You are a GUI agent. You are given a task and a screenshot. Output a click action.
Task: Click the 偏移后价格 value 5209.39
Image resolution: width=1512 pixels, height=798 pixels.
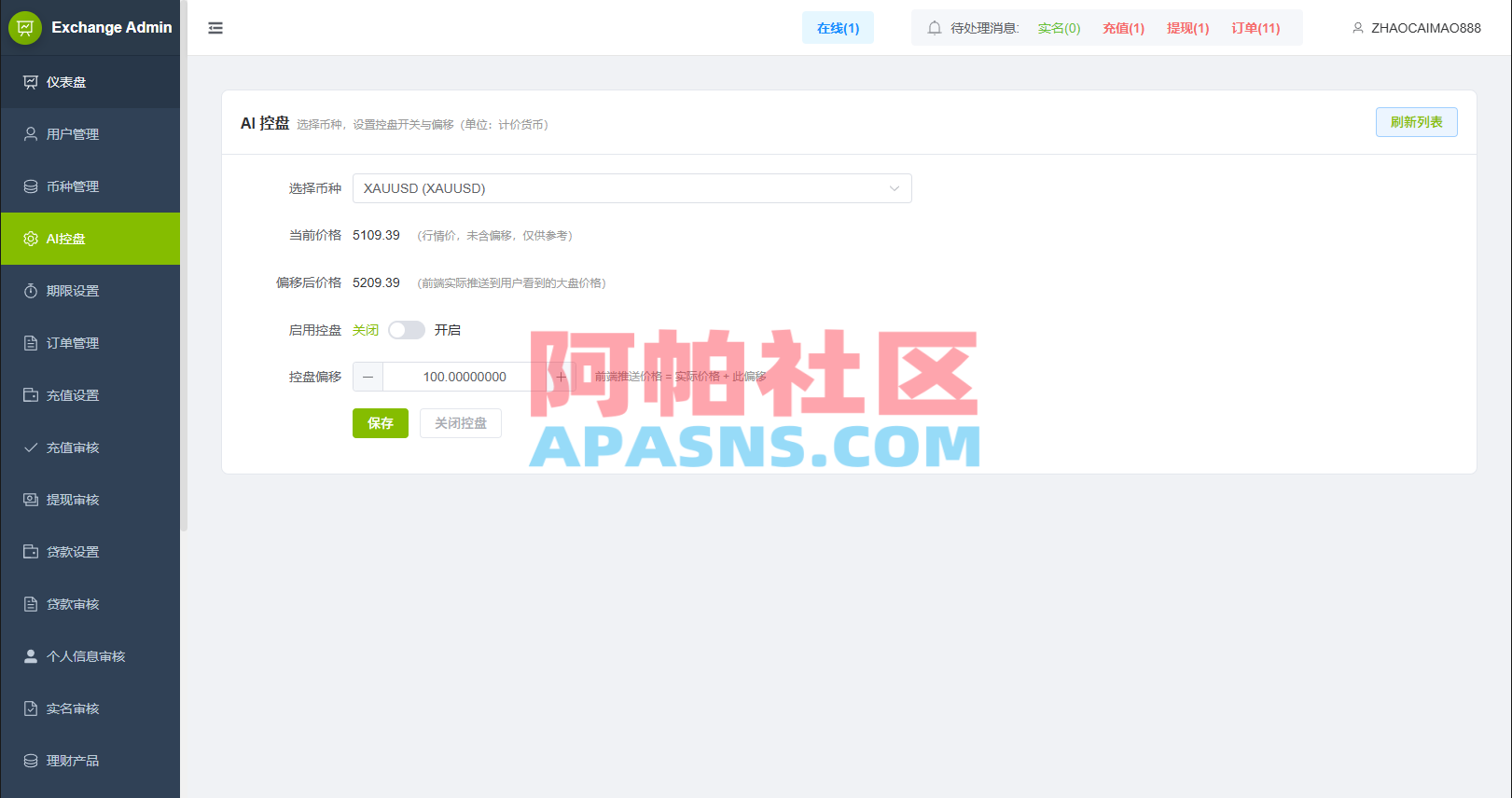click(376, 282)
